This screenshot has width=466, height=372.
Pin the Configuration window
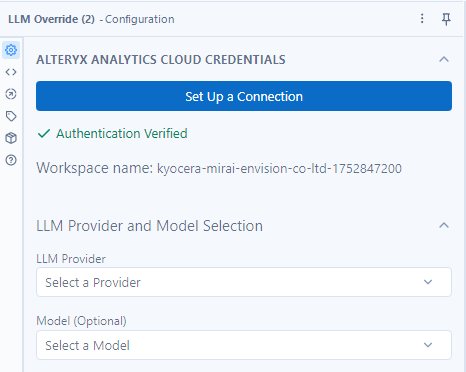coord(446,19)
